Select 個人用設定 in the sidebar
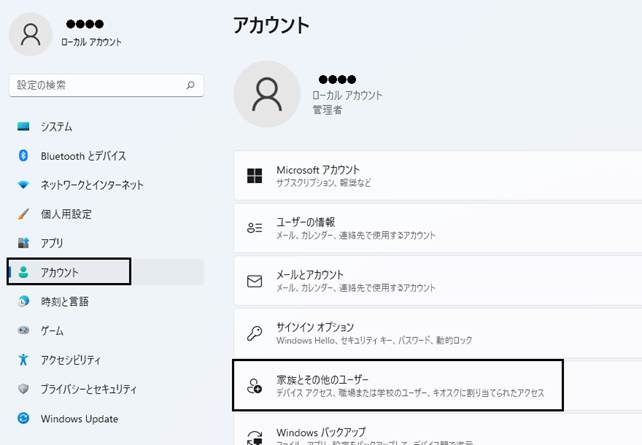This screenshot has width=642, height=445. (106, 214)
